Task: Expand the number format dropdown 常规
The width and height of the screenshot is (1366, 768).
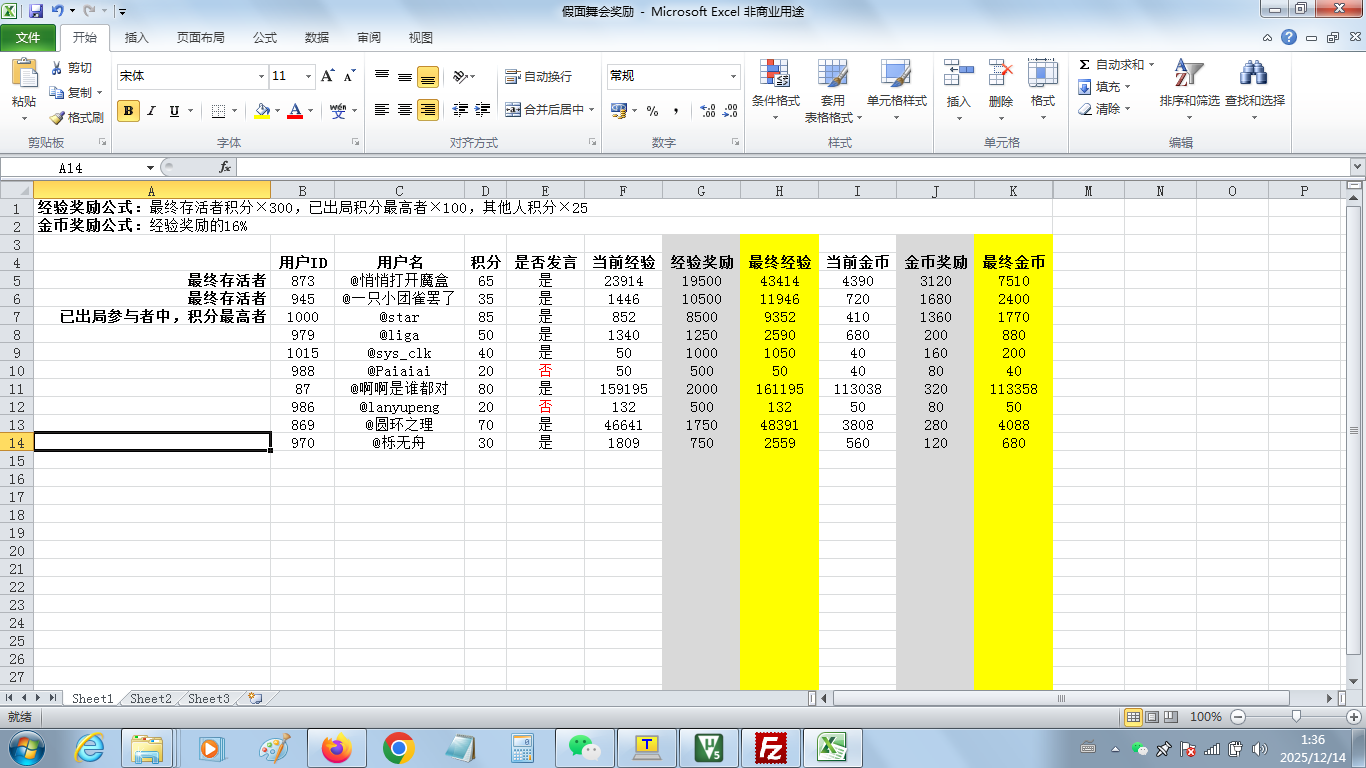Action: point(733,76)
